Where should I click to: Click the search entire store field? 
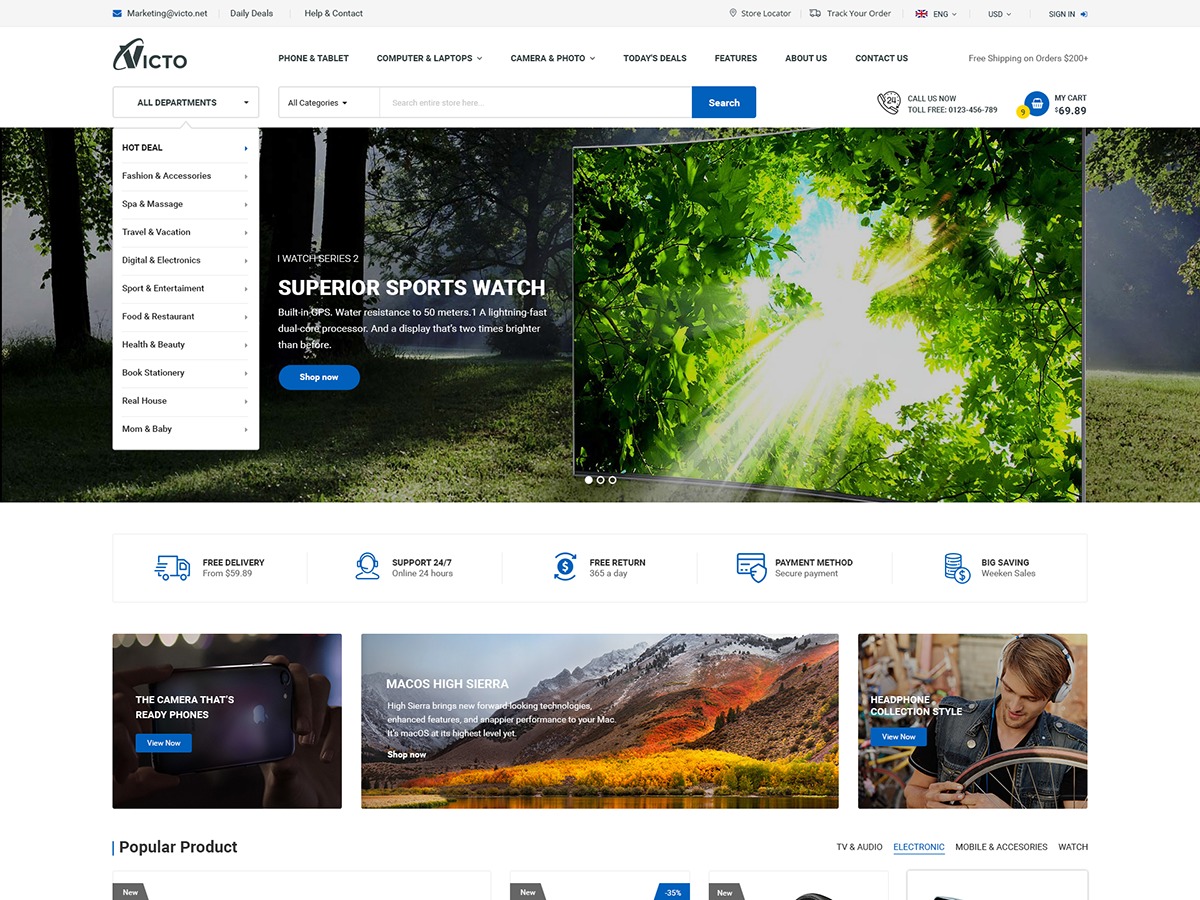(x=535, y=103)
